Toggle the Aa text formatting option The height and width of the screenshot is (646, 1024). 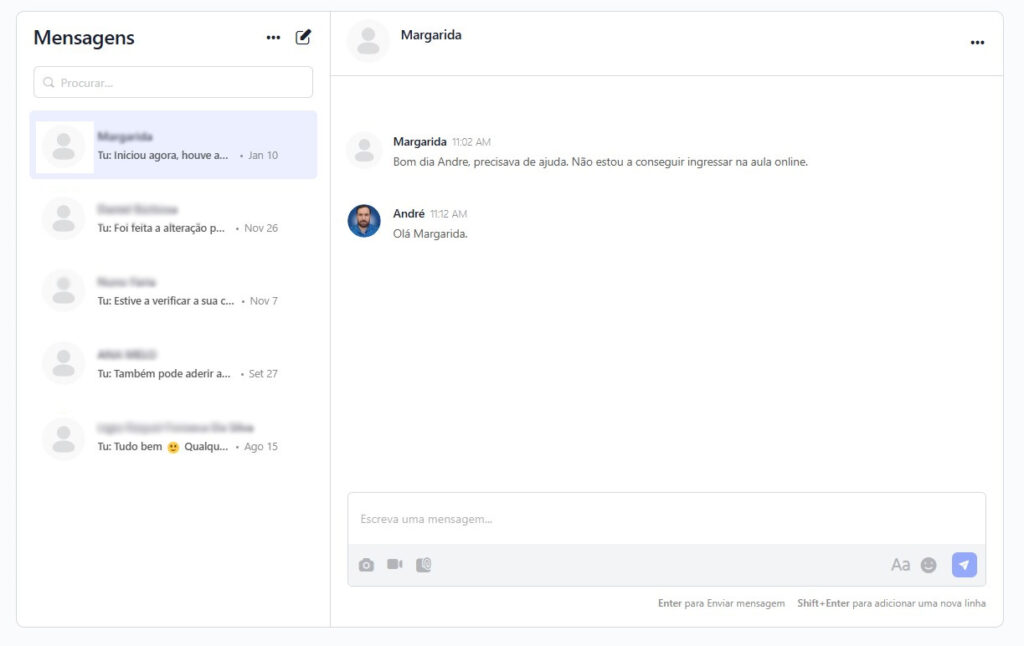900,565
